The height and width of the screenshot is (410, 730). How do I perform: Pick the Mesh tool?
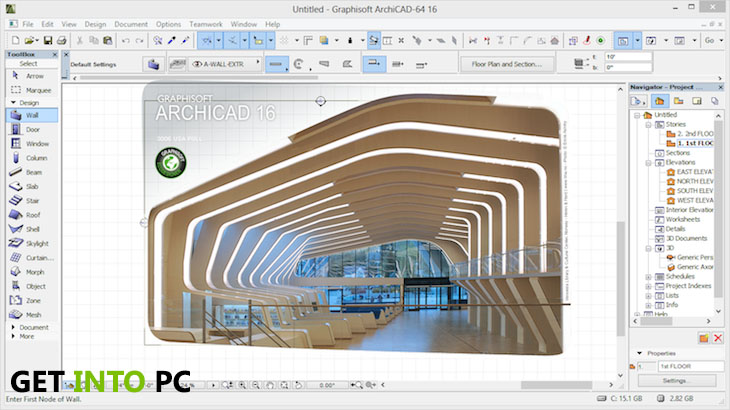click(32, 315)
